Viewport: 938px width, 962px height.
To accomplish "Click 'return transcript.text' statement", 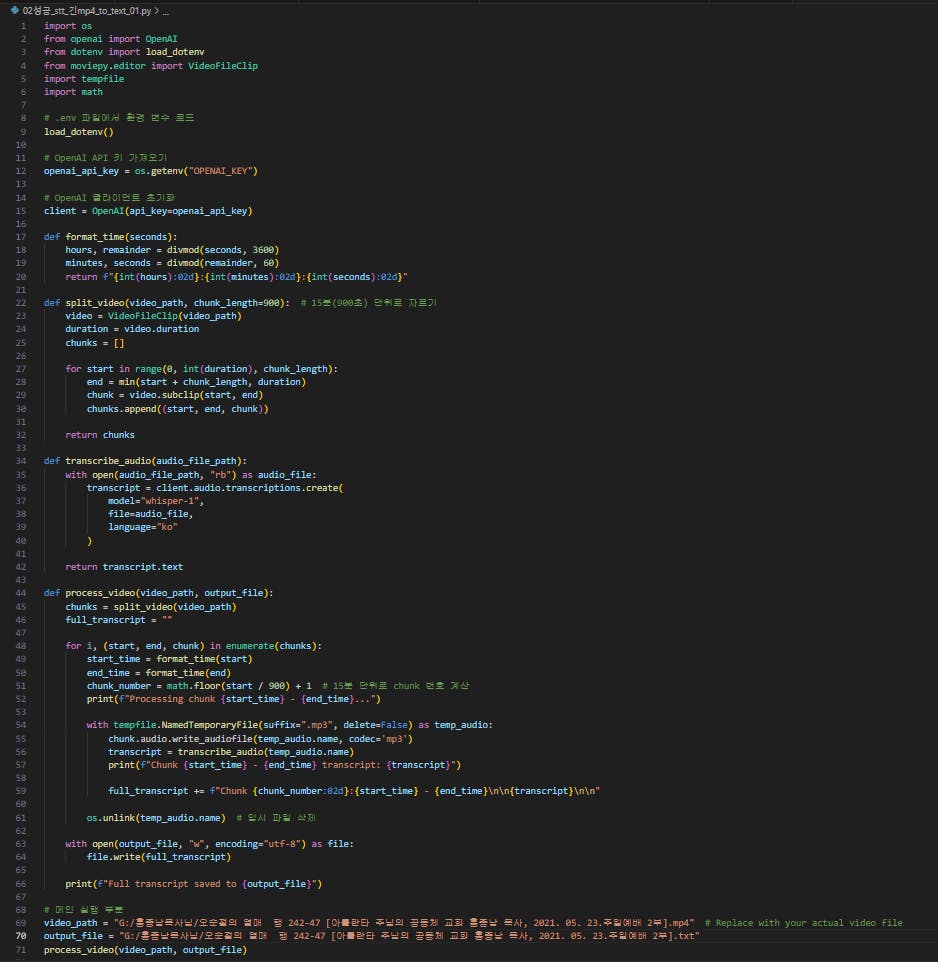I will point(124,567).
